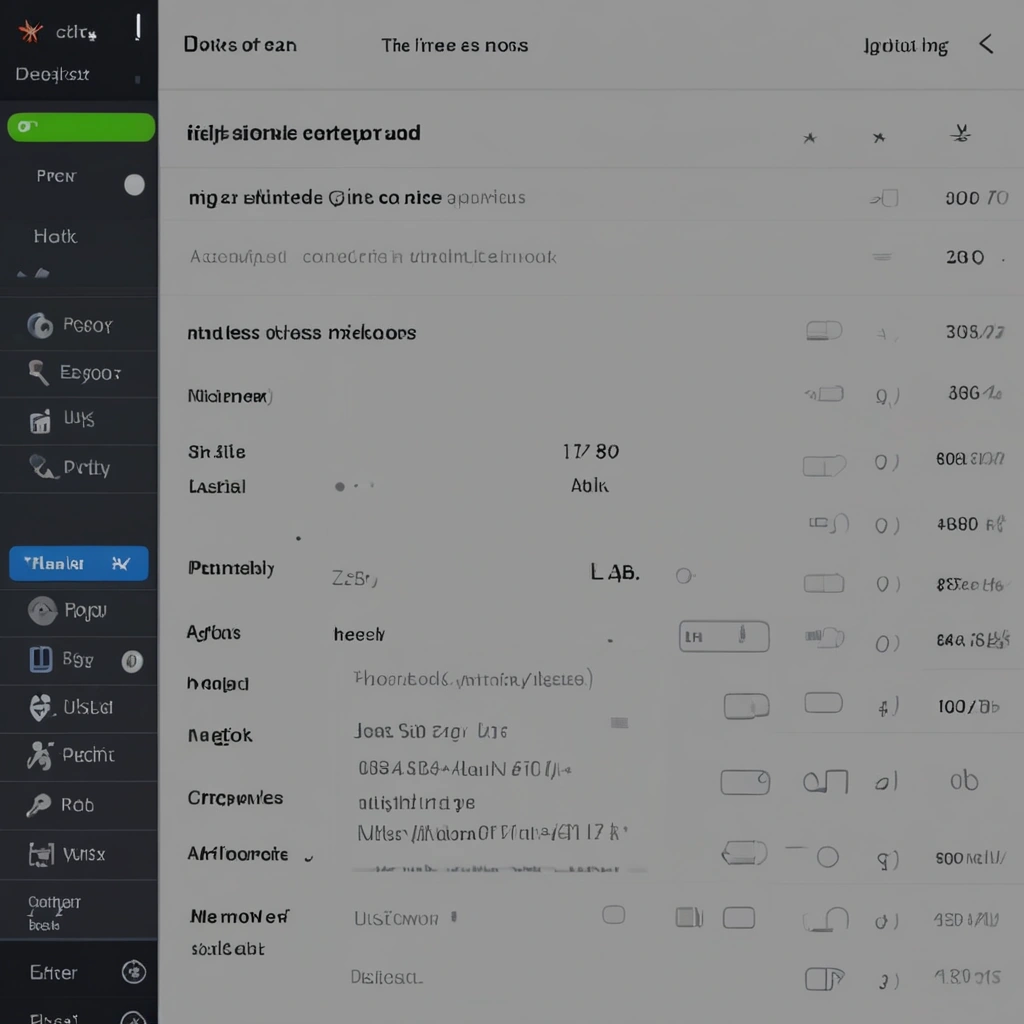Select the Rob key icon in sidebar

coord(39,805)
